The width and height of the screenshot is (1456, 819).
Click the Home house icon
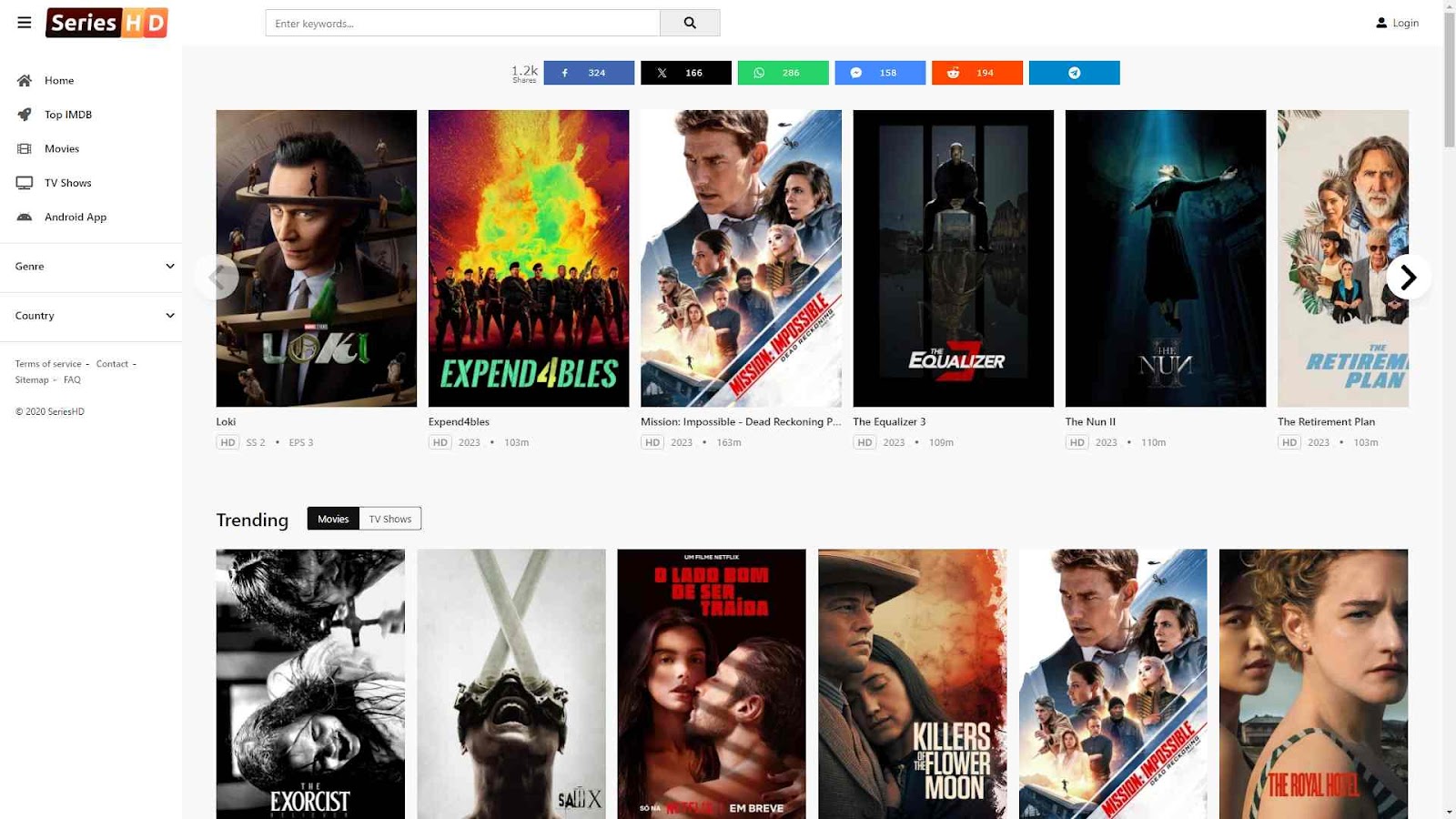click(x=25, y=80)
